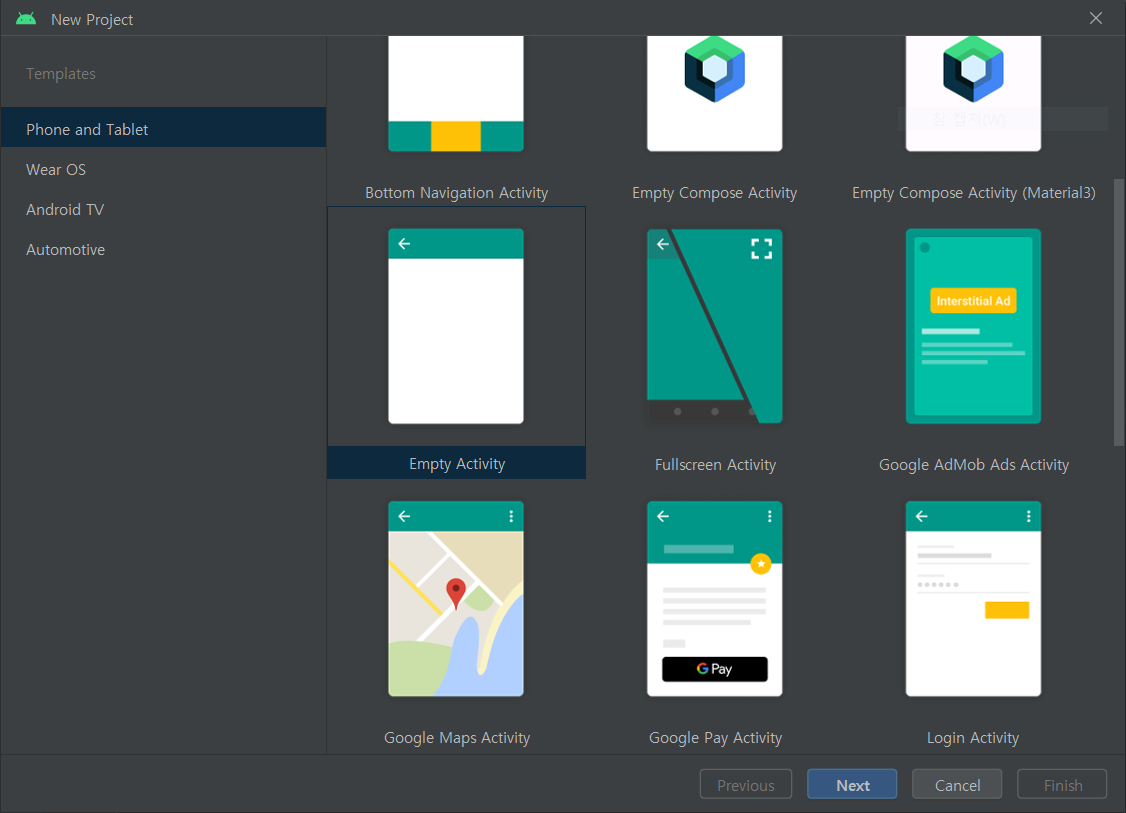Click the Next button
The height and width of the screenshot is (813, 1126).
coord(852,784)
